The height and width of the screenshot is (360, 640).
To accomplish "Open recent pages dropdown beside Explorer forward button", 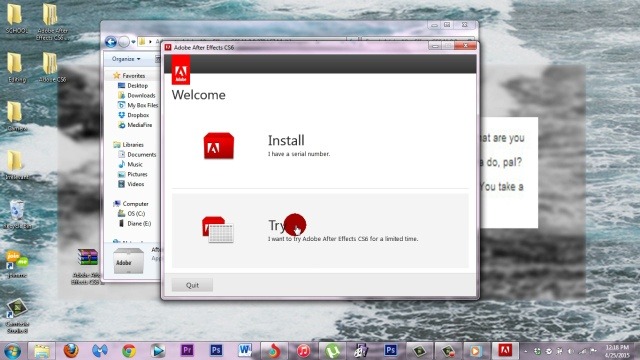I will click(x=133, y=42).
